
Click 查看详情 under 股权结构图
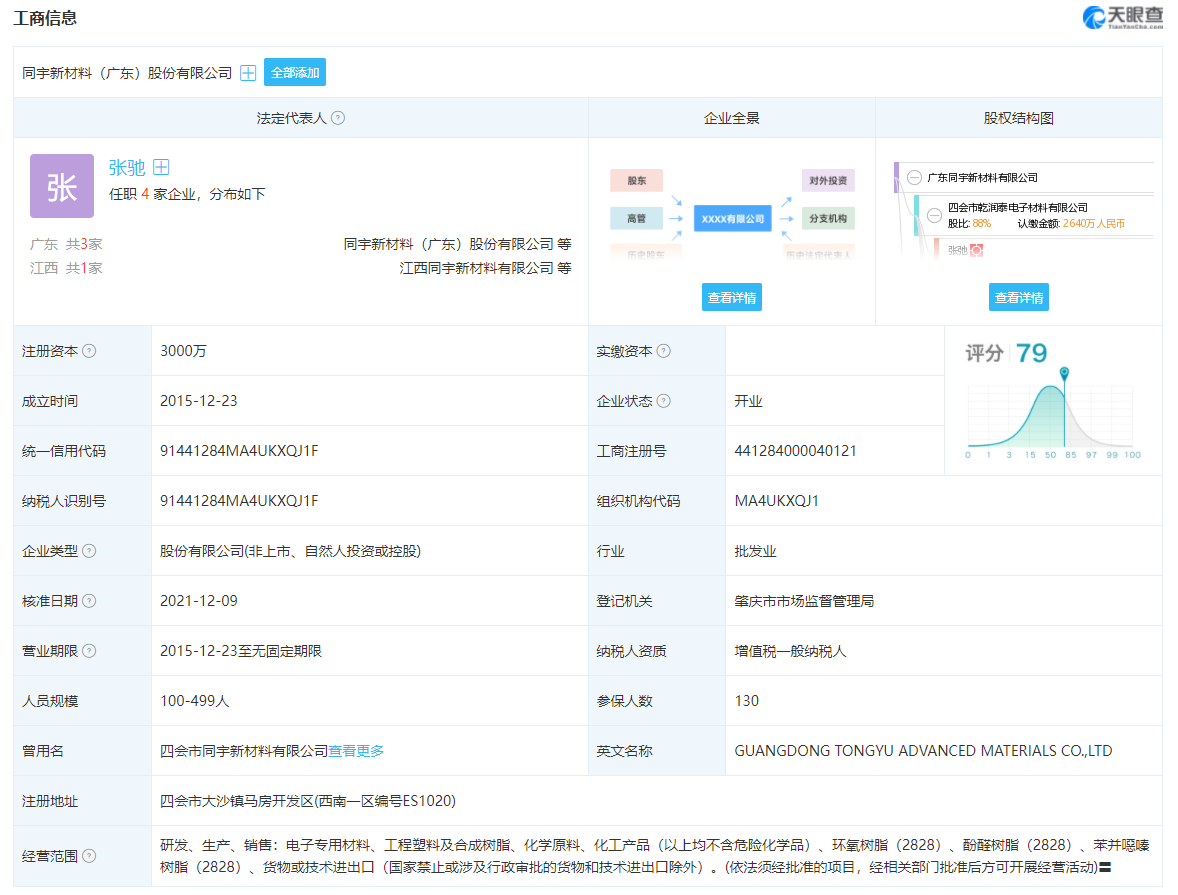pyautogui.click(x=1019, y=297)
